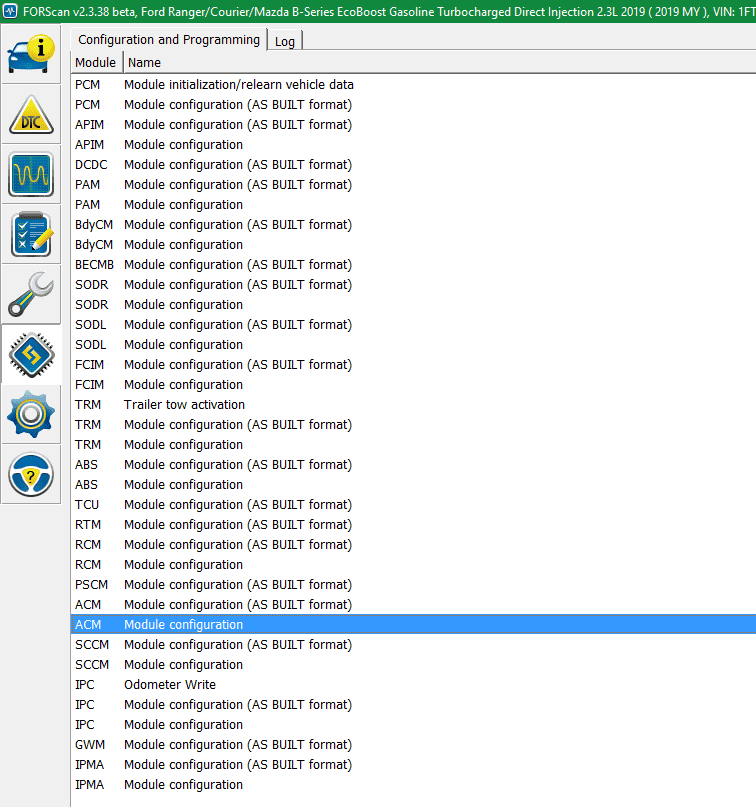
Task: Select APIM Module configuration row
Action: click(413, 145)
